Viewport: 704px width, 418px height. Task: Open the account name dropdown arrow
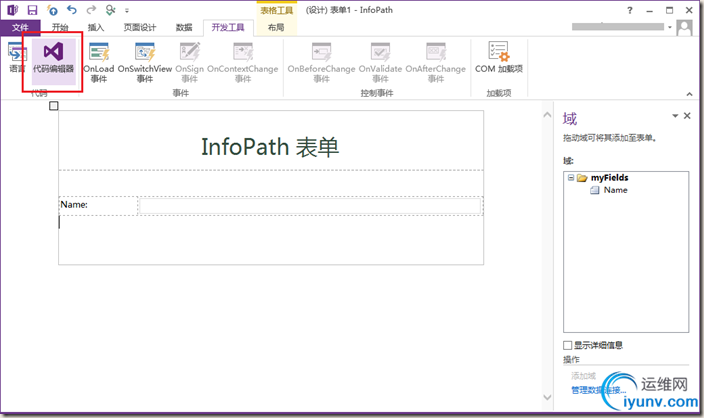[669, 27]
